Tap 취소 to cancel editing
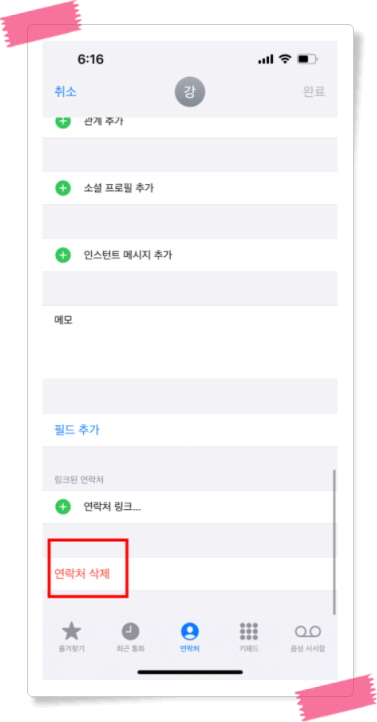The width and height of the screenshot is (377, 722). (65, 92)
